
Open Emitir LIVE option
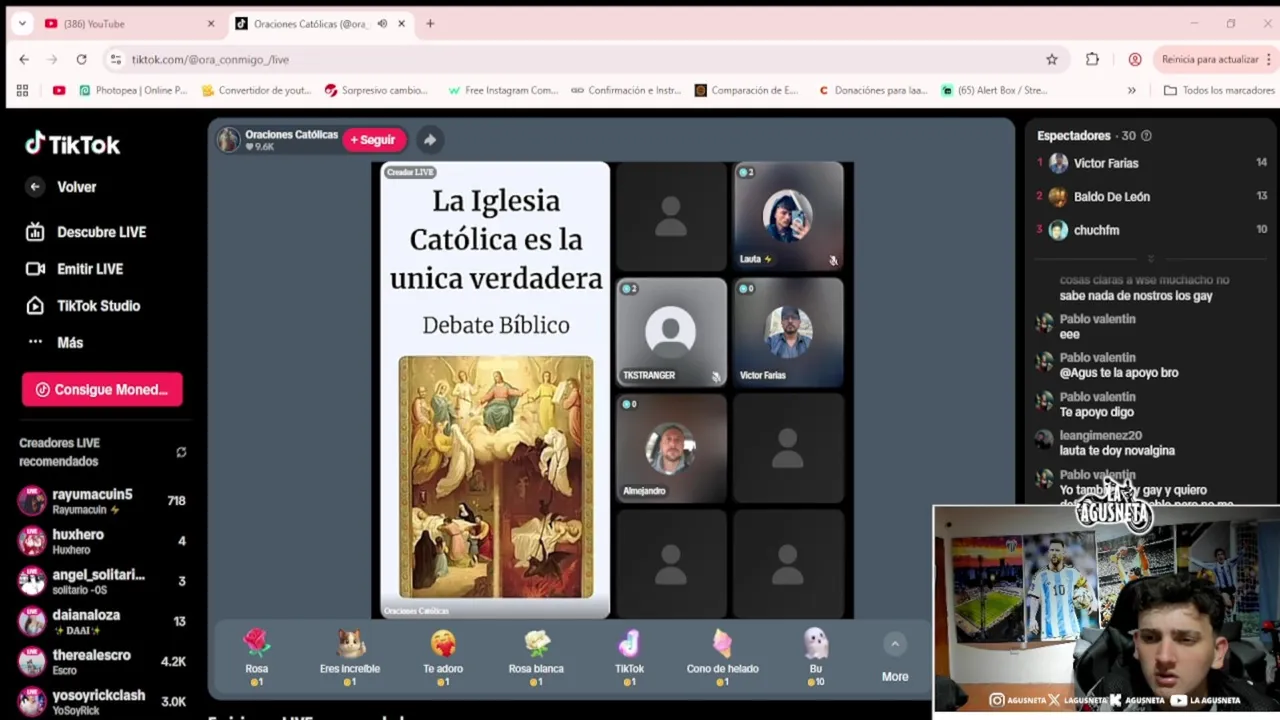coord(75,269)
